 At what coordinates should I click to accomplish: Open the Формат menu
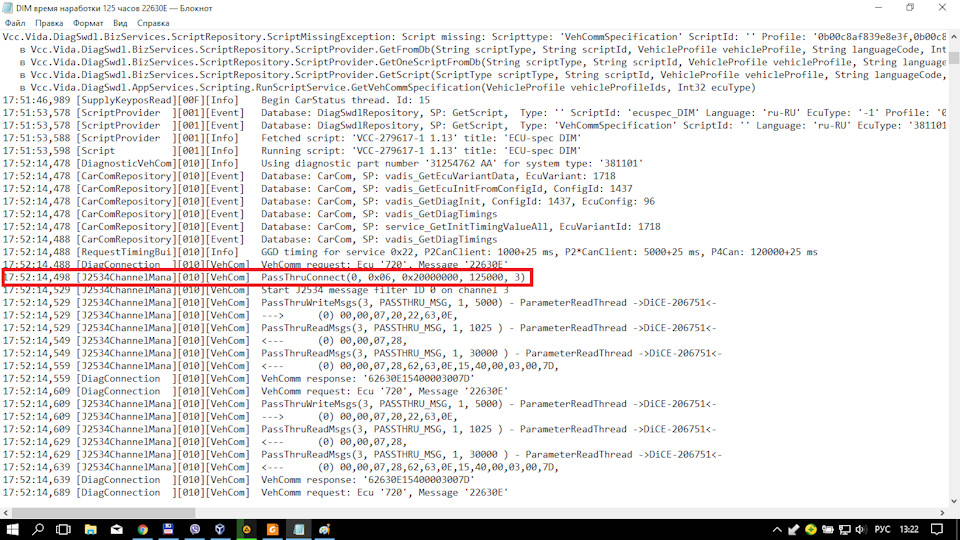87,22
